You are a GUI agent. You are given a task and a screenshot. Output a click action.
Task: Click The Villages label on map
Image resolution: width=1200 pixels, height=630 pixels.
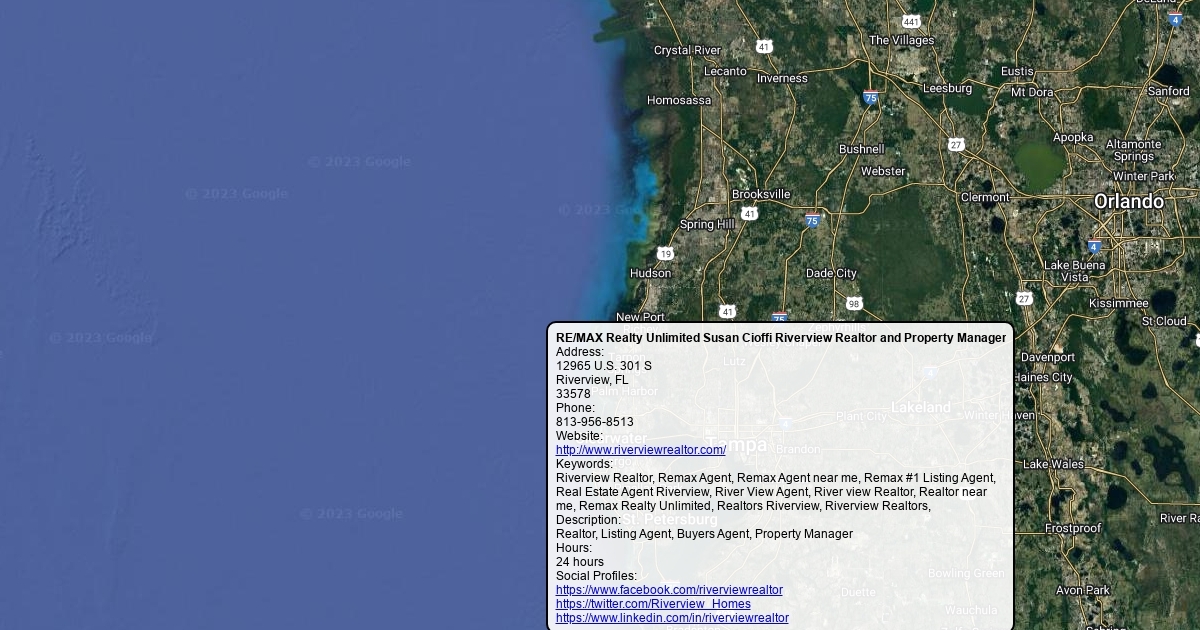(x=901, y=40)
